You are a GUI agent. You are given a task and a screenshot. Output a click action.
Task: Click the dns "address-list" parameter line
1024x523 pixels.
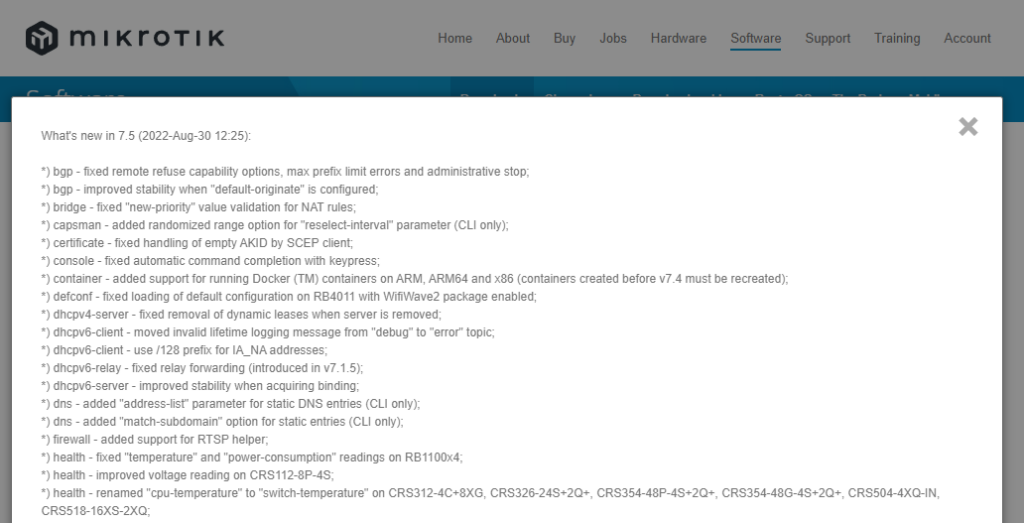[x=231, y=404]
